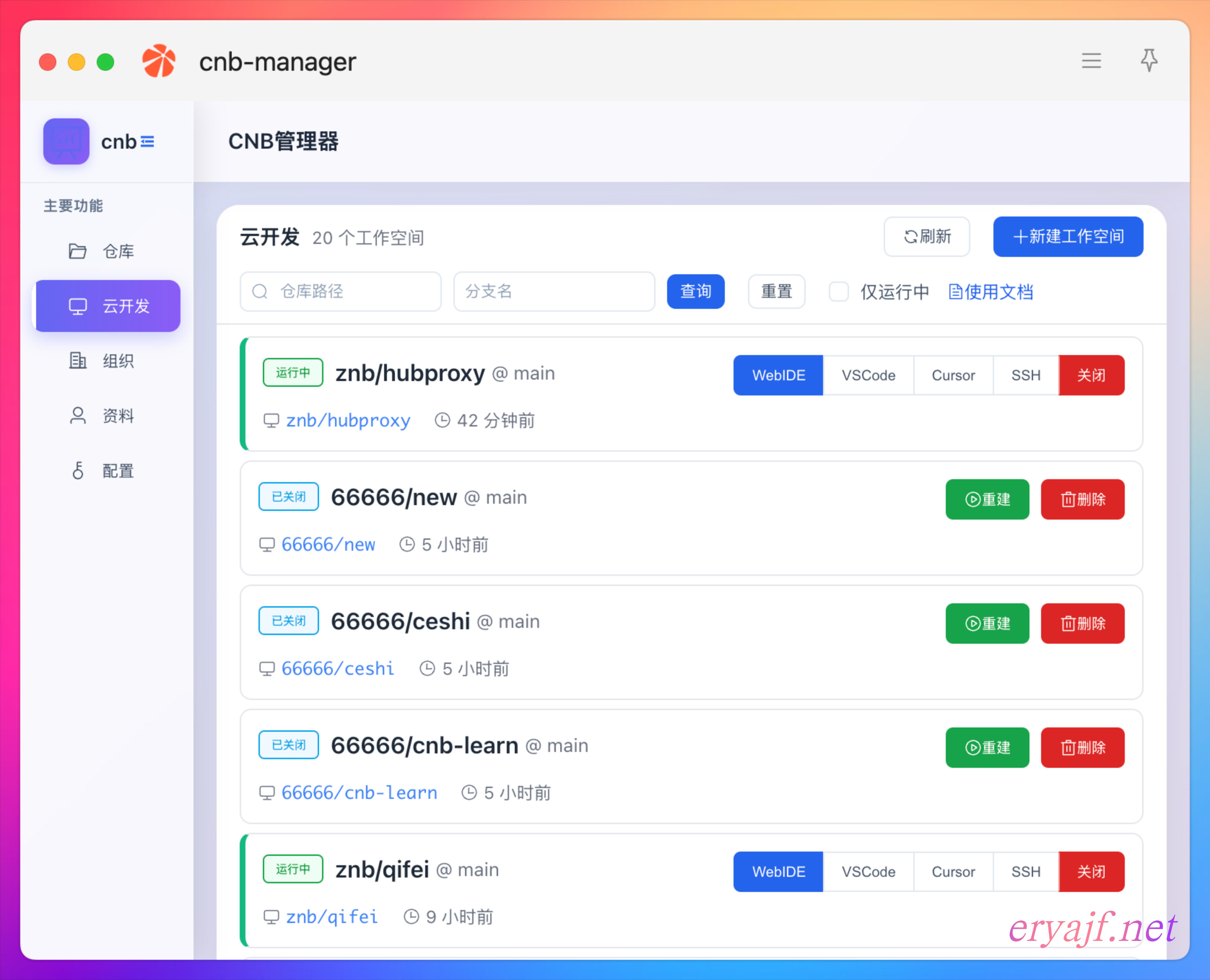Collapse sidebar using the cnb menu-fold icon
The image size is (1210, 980).
(x=147, y=141)
